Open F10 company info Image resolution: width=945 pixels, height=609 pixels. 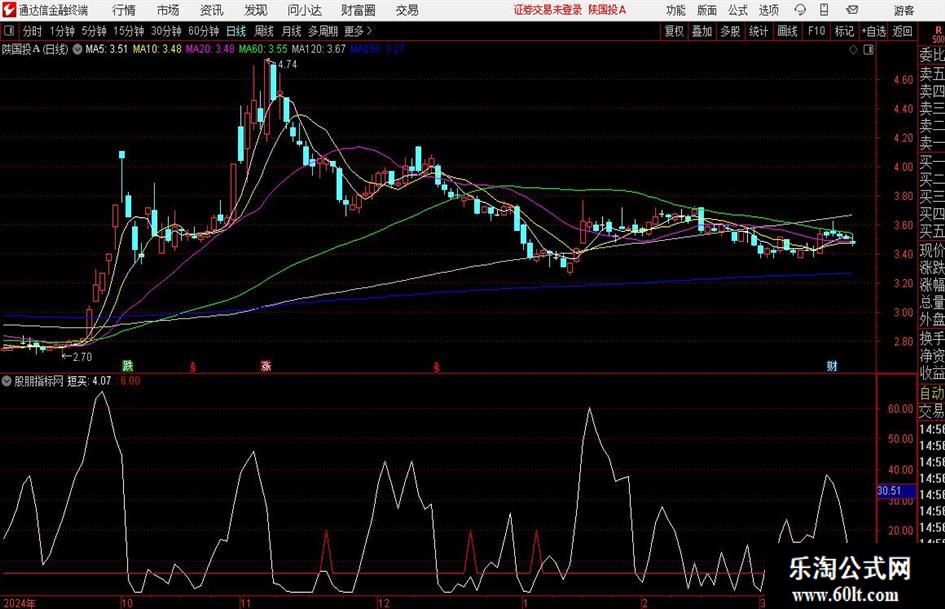[x=817, y=31]
